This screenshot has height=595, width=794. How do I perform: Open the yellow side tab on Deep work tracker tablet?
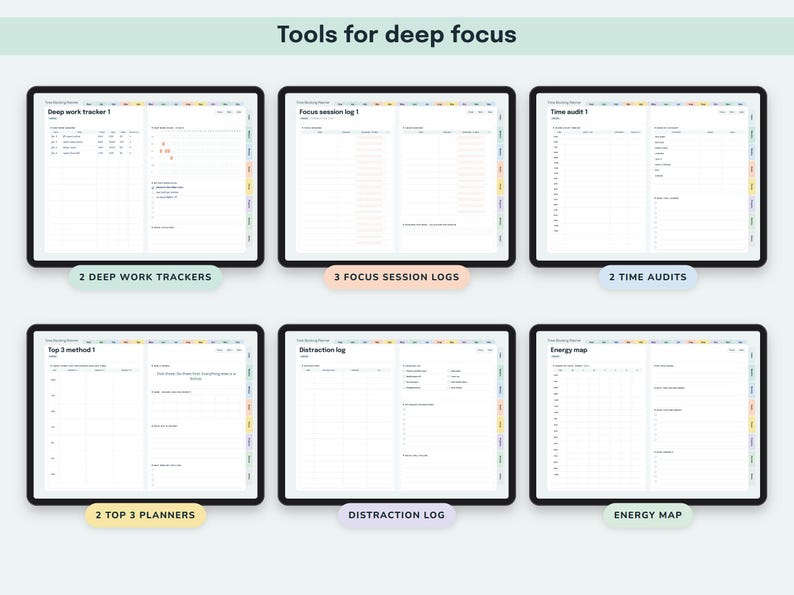click(249, 187)
